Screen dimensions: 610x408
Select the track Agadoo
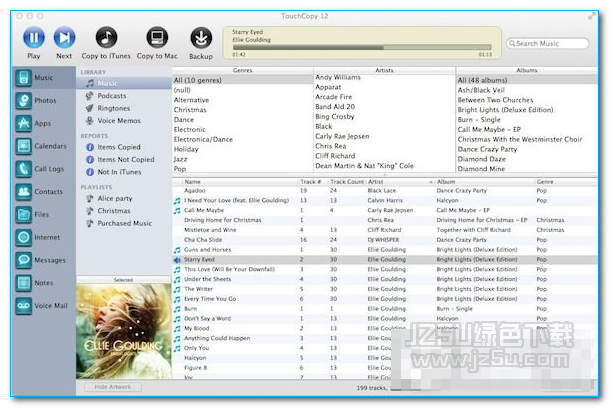[385, 191]
